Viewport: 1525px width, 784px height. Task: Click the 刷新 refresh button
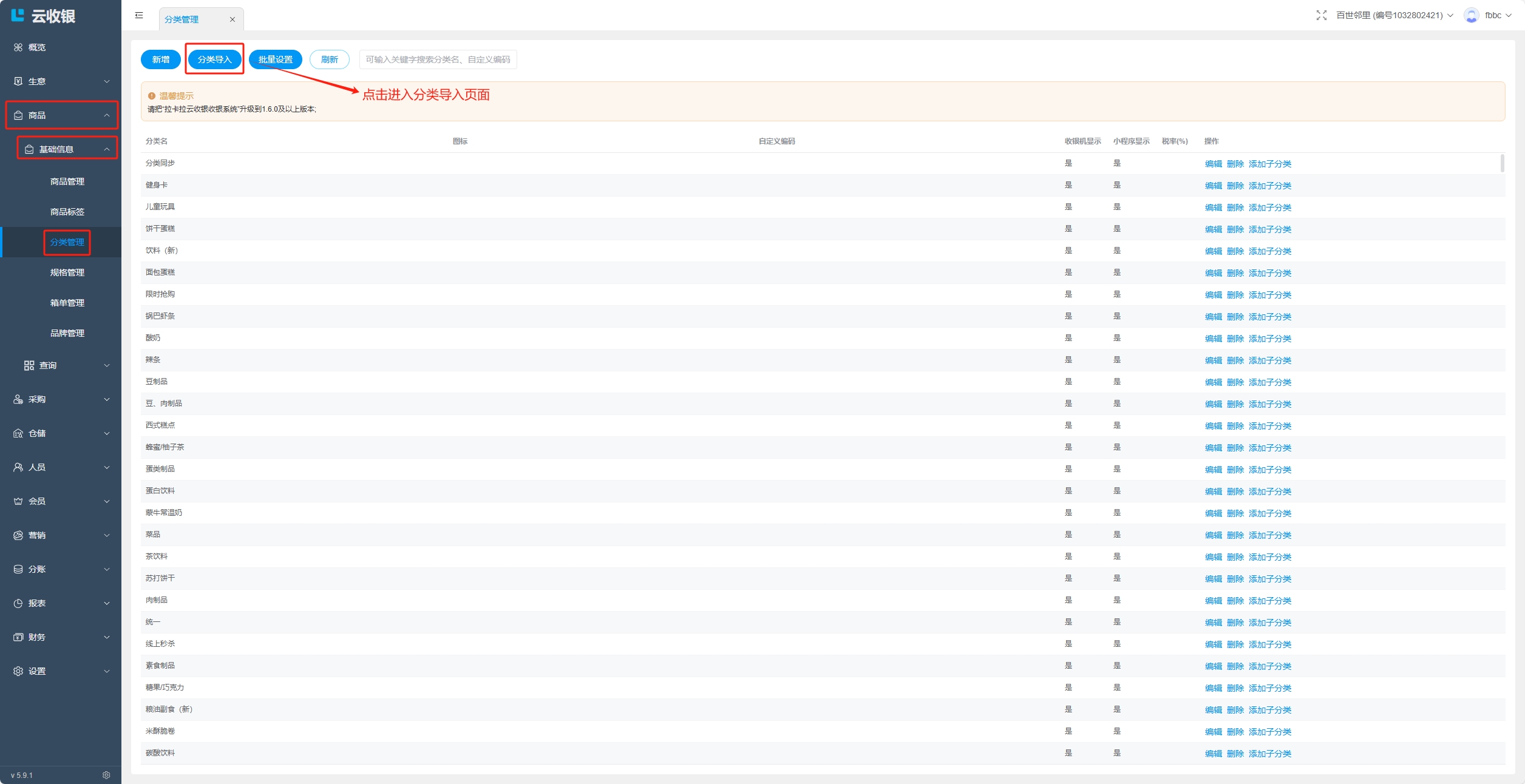click(329, 59)
